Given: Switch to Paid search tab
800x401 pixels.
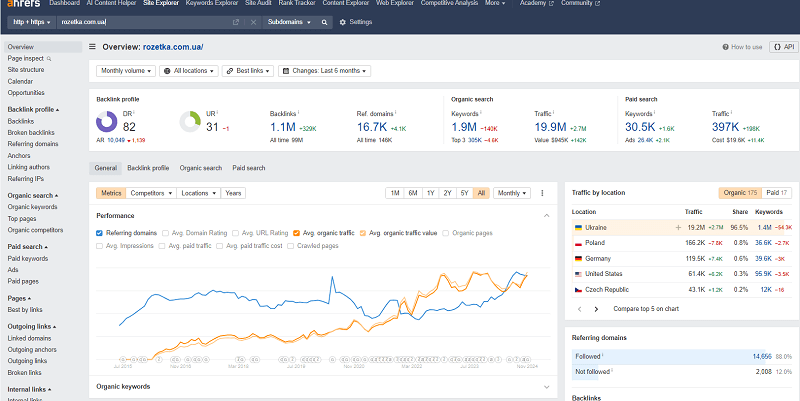Looking at the screenshot, I should 249,168.
